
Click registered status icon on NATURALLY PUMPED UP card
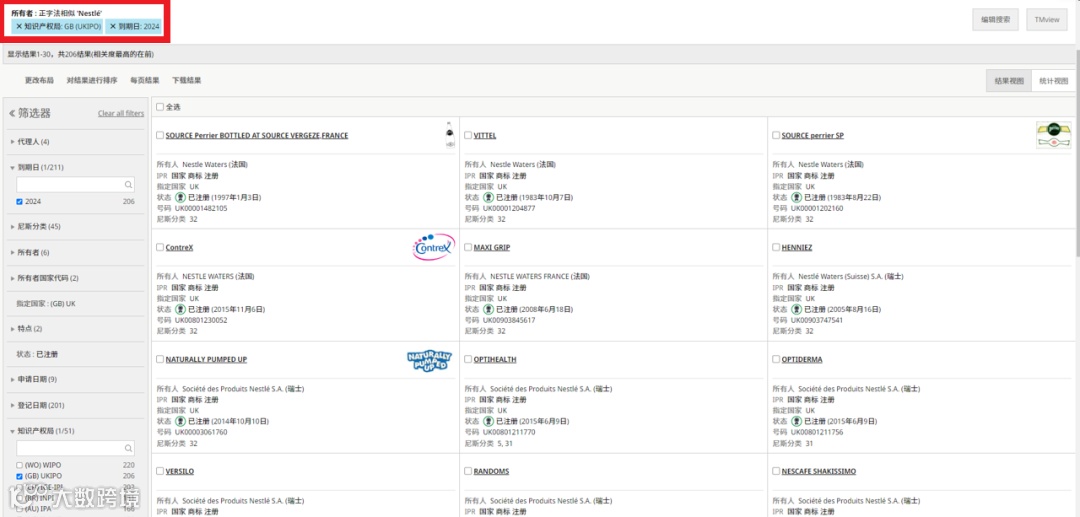coord(180,421)
